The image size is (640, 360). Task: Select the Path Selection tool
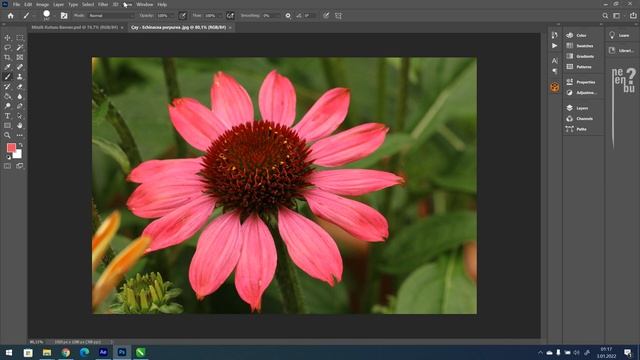(x=20, y=116)
